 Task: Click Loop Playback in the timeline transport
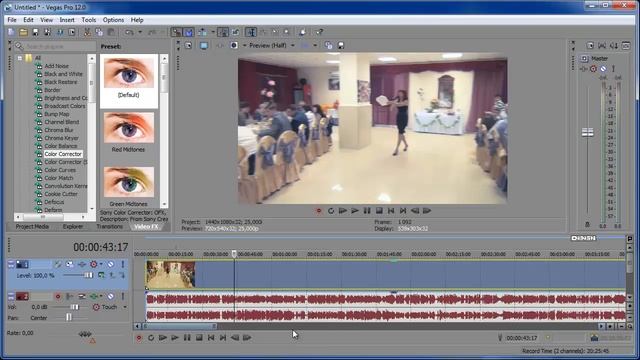pos(151,338)
